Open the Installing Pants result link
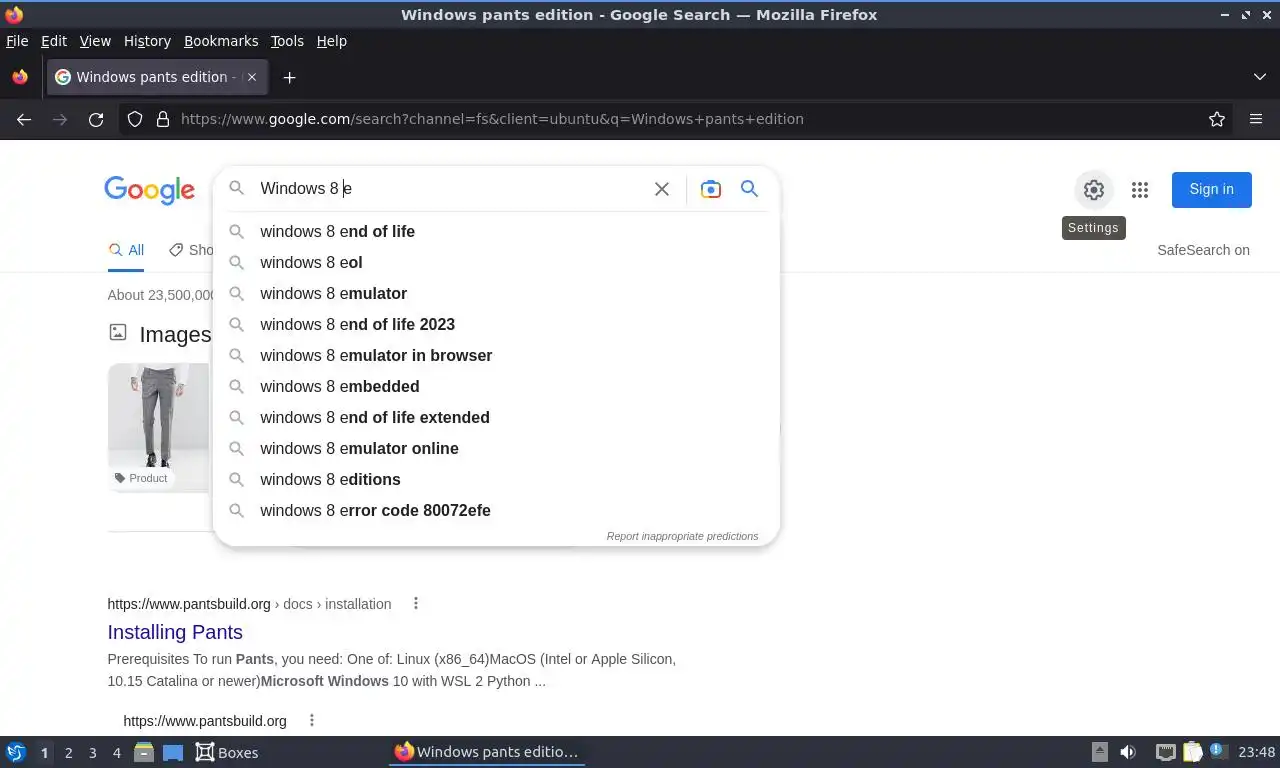The image size is (1280, 768). 175,632
